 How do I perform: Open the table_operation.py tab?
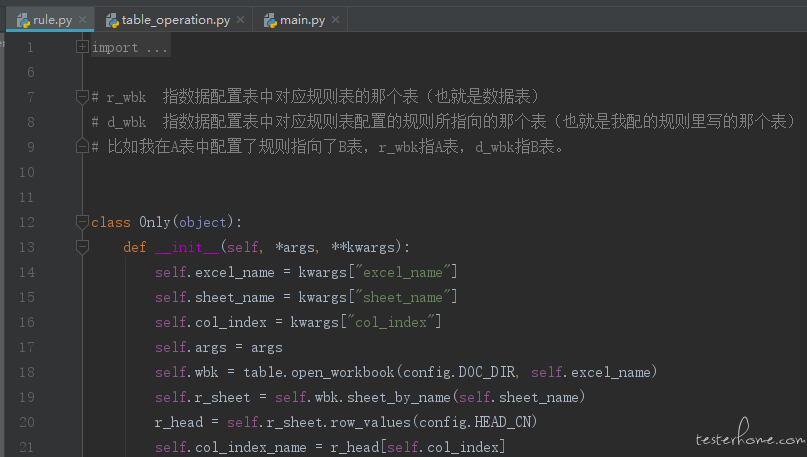[x=174, y=20]
